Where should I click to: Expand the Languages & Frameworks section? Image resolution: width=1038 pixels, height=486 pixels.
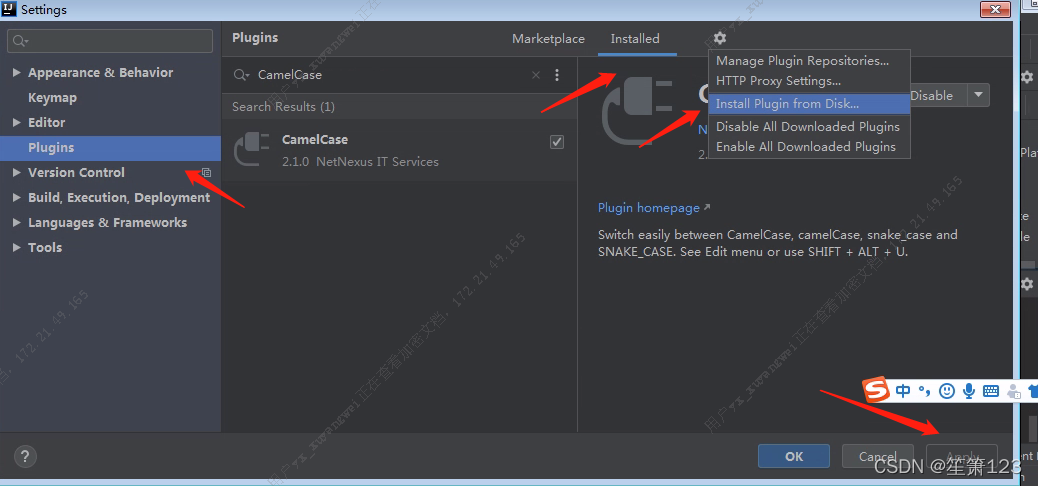click(x=17, y=222)
